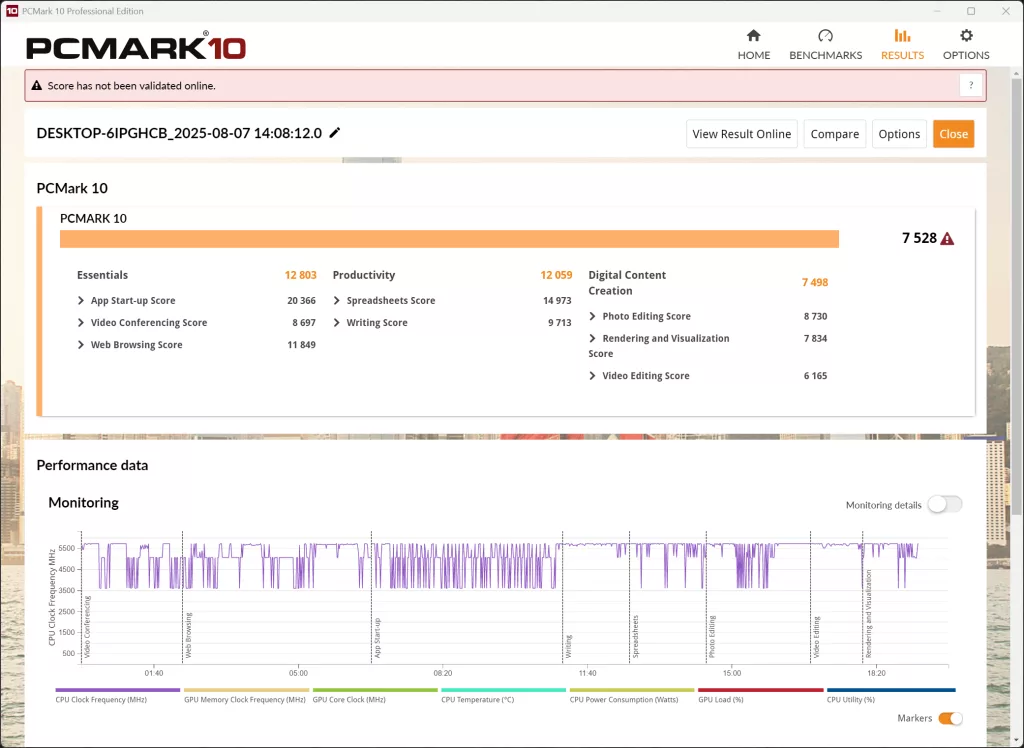Expand Video Conferencing Score details
The width and height of the screenshot is (1024, 748).
tap(81, 323)
